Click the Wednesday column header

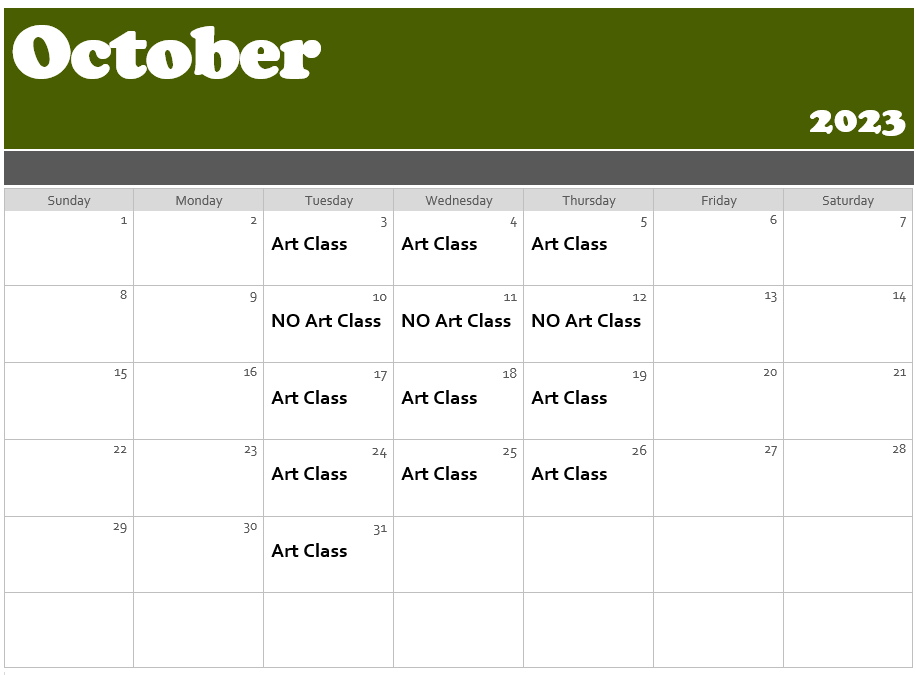459,200
